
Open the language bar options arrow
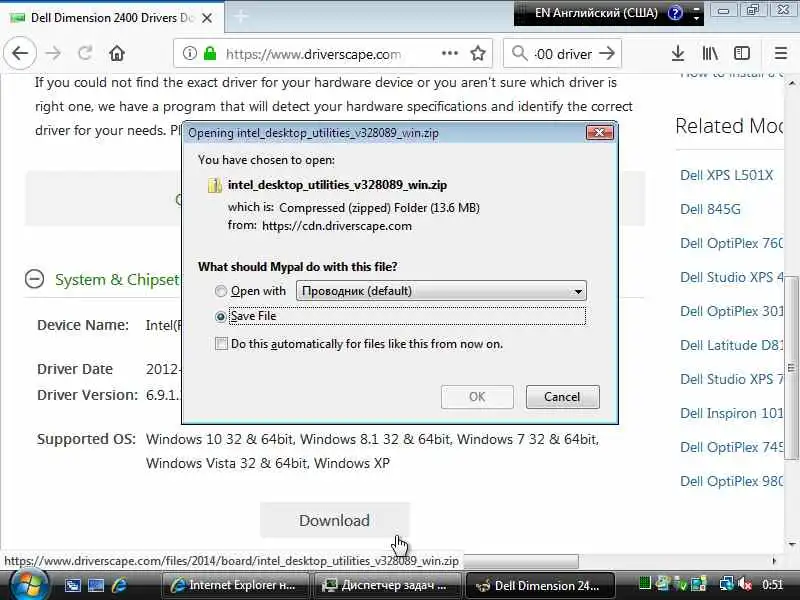pos(696,17)
